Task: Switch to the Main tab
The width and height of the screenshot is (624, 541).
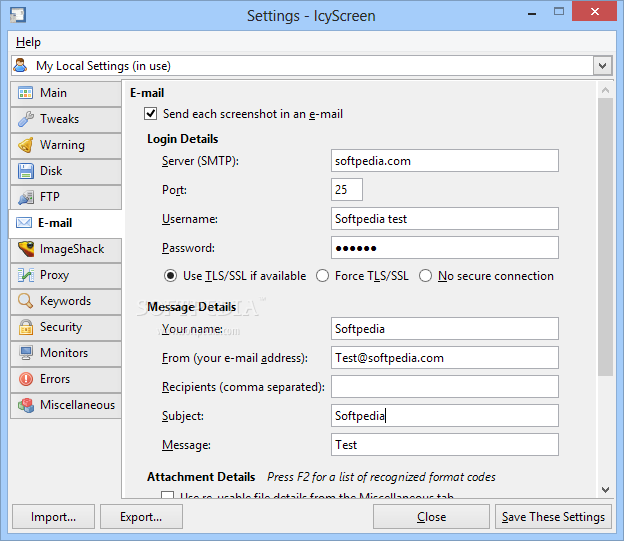Action: [x=66, y=93]
